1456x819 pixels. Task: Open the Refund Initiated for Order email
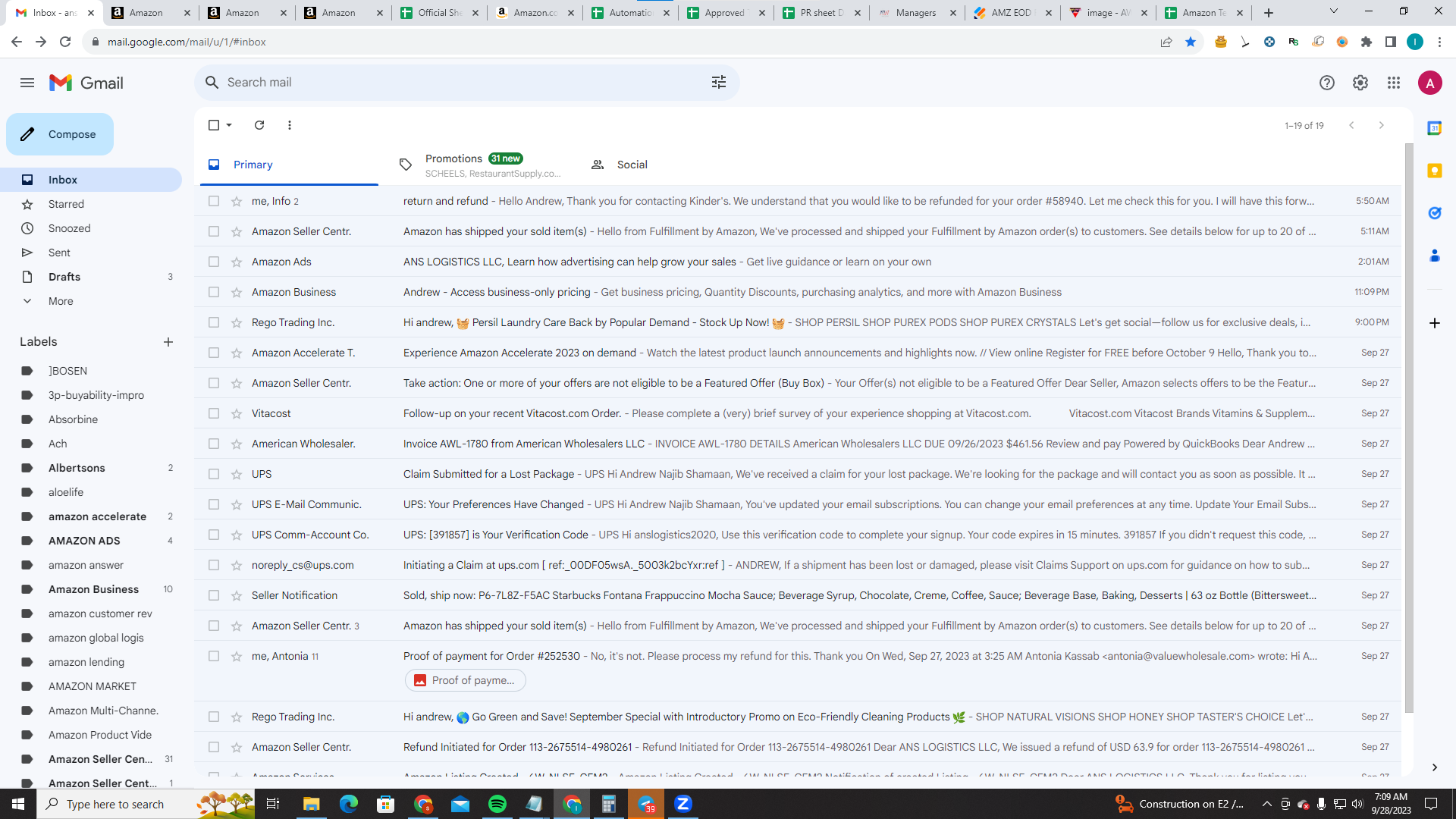[798, 747]
